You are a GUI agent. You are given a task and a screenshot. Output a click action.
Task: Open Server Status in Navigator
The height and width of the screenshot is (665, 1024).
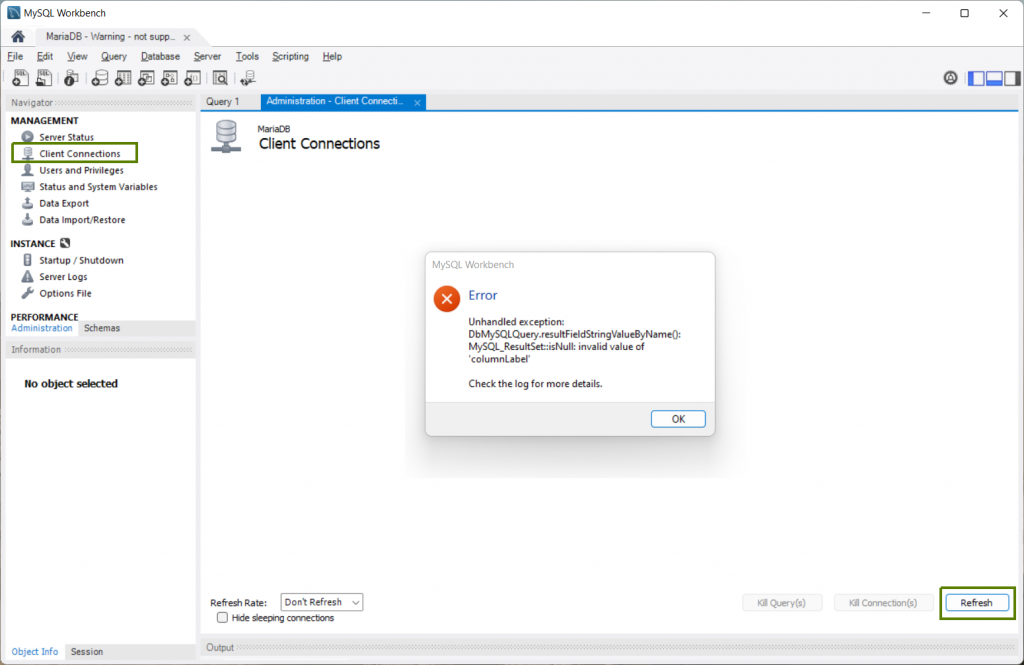pyautogui.click(x=67, y=137)
